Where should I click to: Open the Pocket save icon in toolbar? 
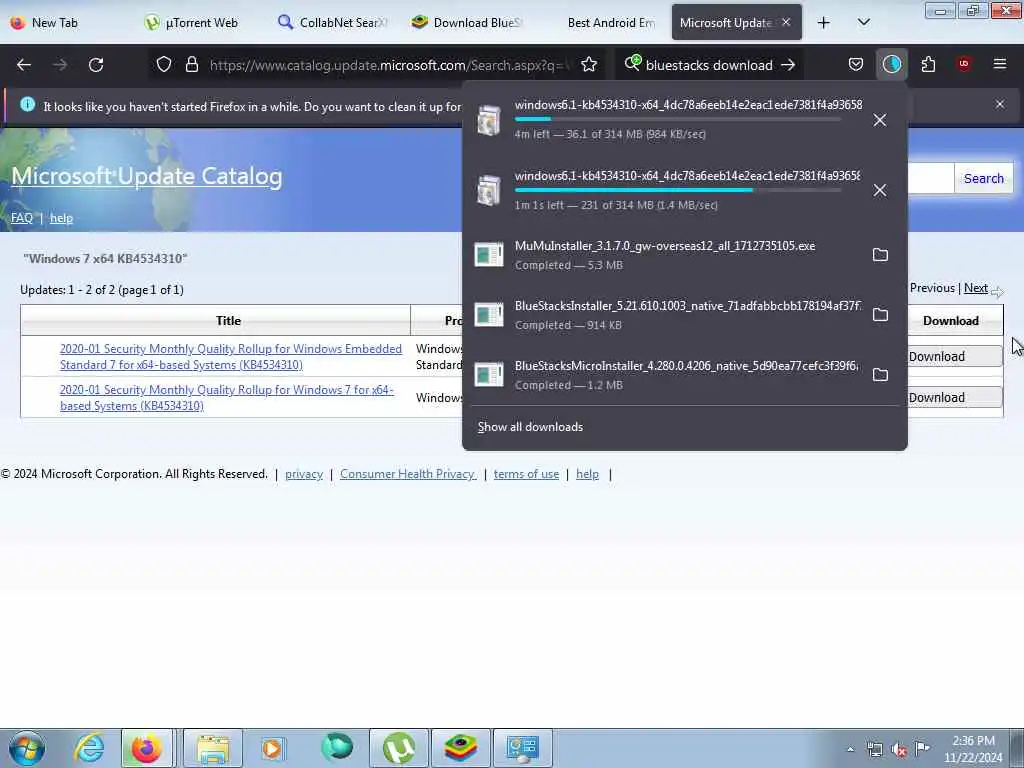coord(856,64)
